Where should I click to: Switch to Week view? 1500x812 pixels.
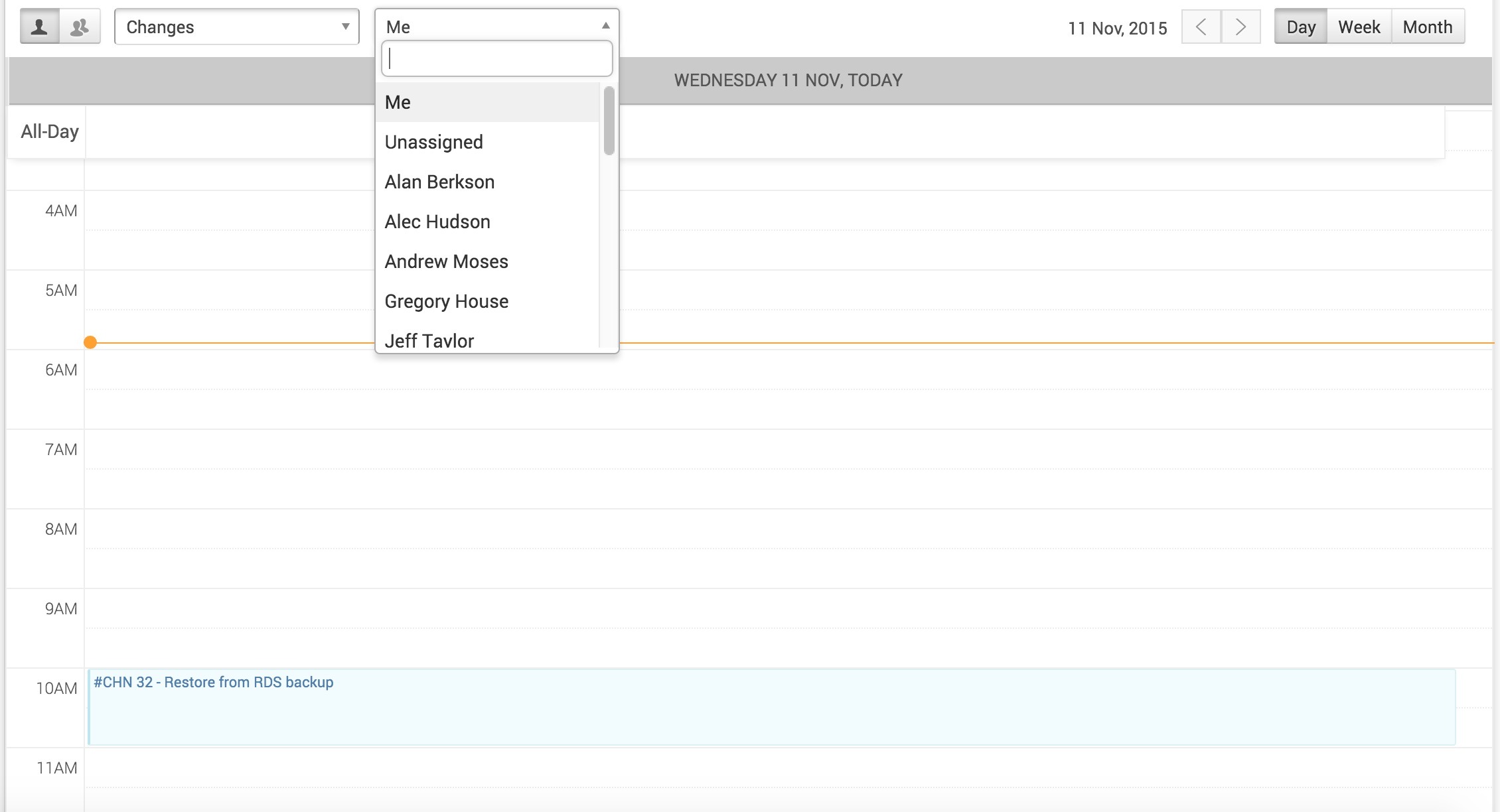tap(1359, 27)
